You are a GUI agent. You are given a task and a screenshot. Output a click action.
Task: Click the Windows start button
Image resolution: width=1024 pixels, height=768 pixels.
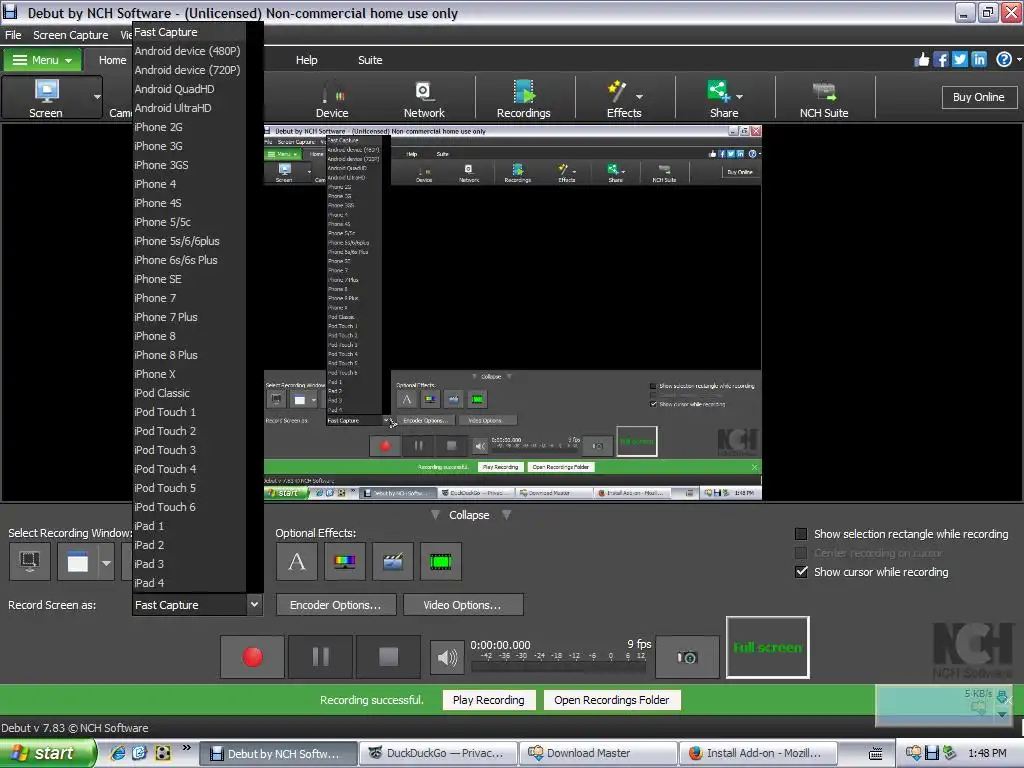pyautogui.click(x=47, y=753)
